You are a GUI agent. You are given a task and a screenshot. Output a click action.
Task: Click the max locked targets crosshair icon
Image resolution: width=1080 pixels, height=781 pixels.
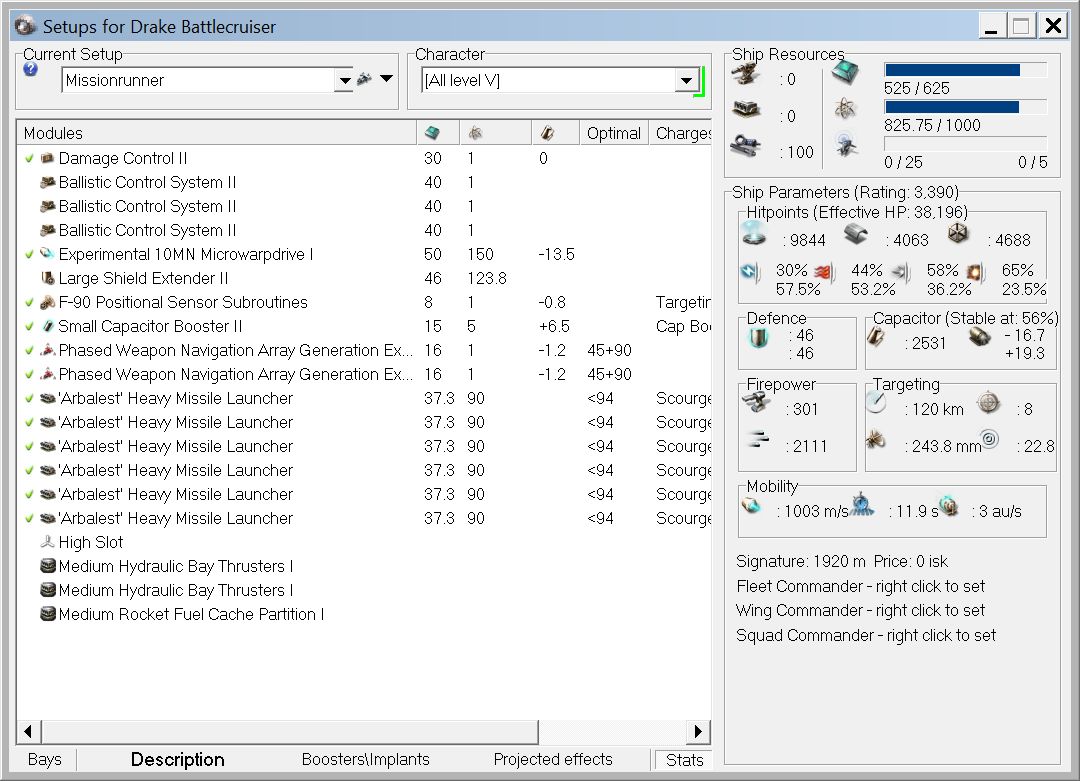(x=987, y=403)
